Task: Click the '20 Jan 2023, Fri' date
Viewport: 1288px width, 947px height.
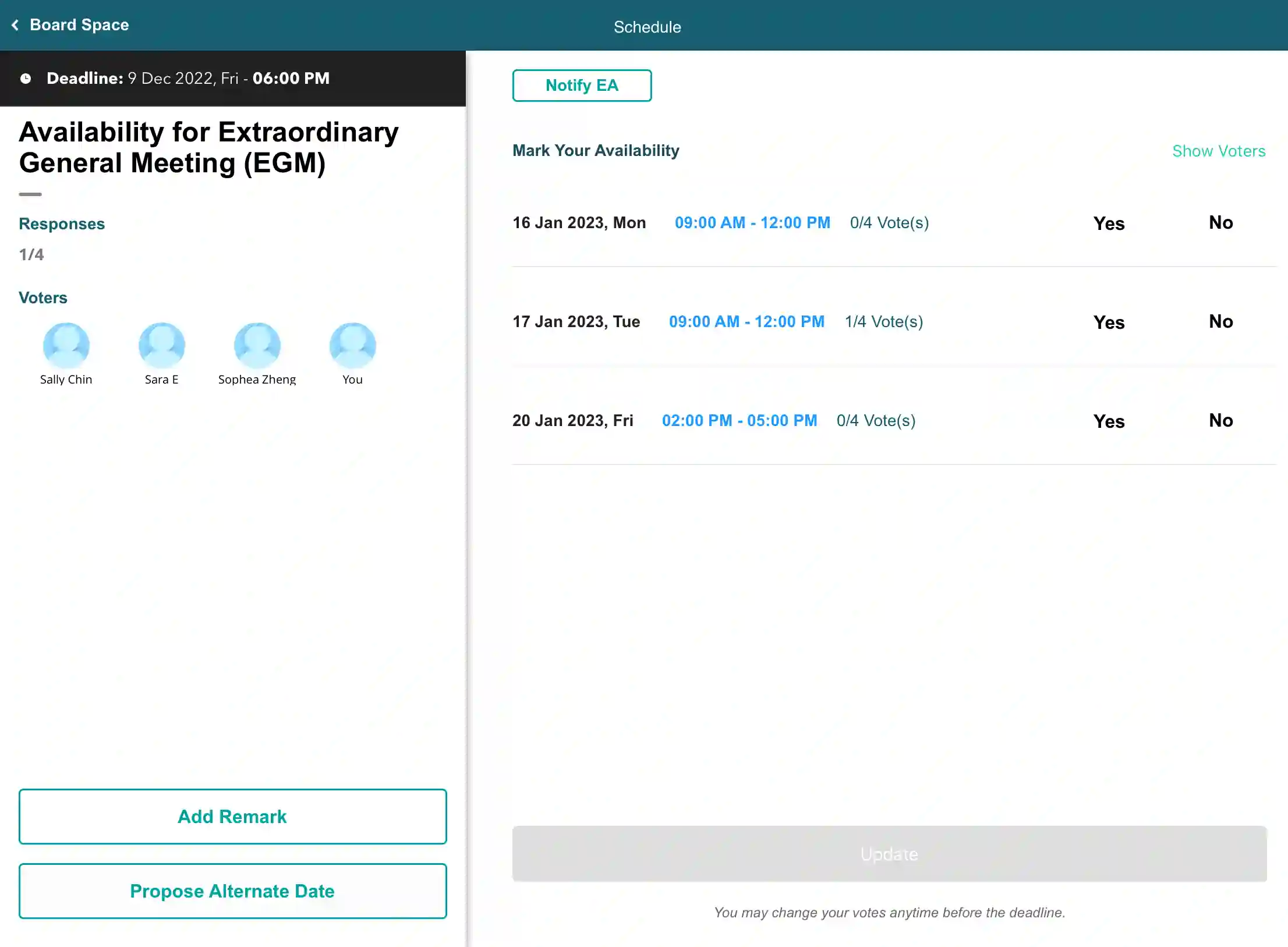Action: [x=573, y=421]
